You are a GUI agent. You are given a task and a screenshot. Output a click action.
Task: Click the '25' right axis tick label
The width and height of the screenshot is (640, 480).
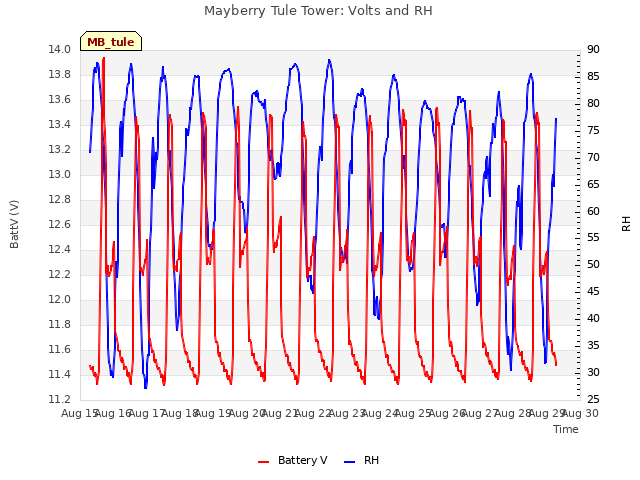593,399
